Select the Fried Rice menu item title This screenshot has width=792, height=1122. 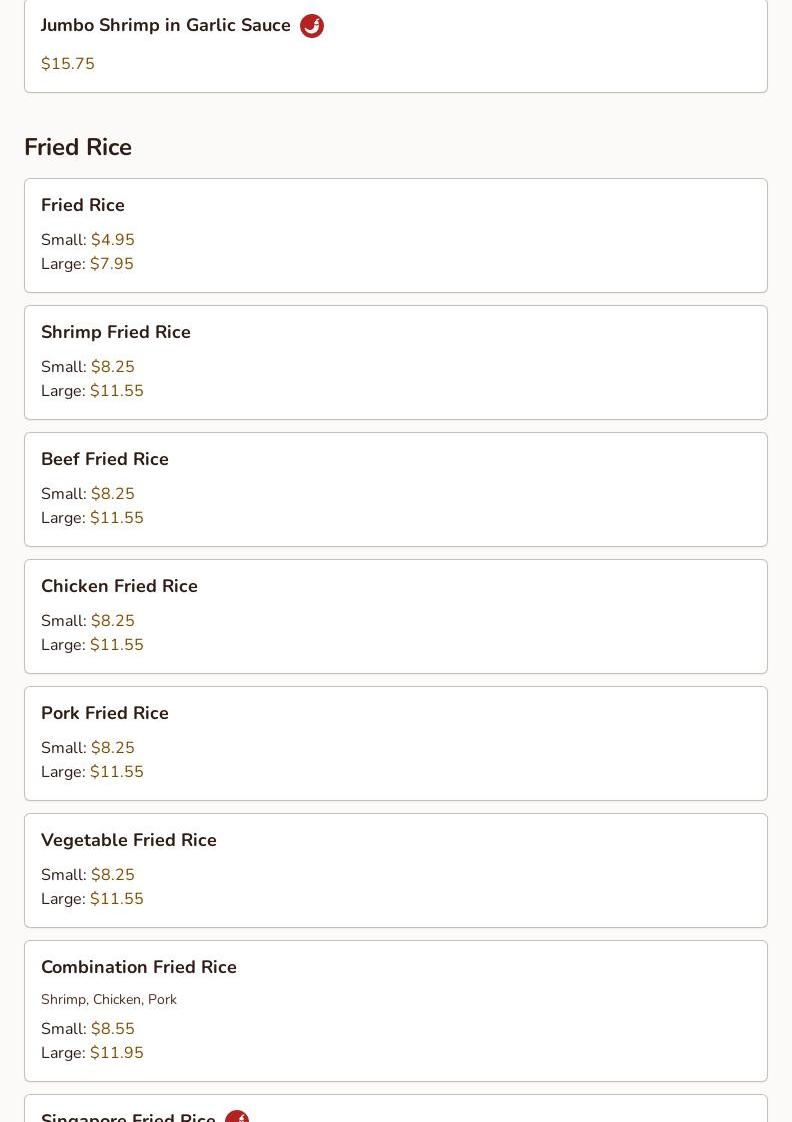[x=83, y=205]
